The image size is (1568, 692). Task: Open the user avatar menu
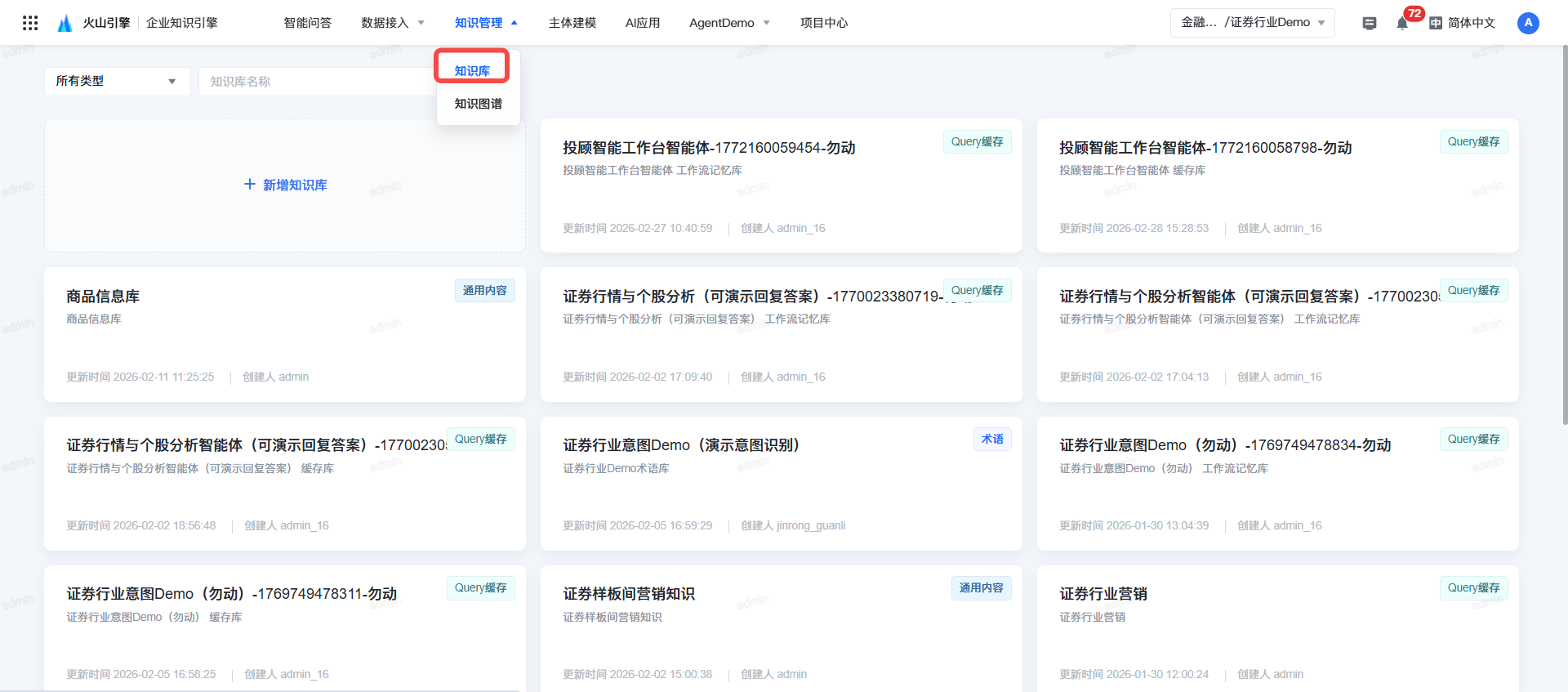(1528, 23)
